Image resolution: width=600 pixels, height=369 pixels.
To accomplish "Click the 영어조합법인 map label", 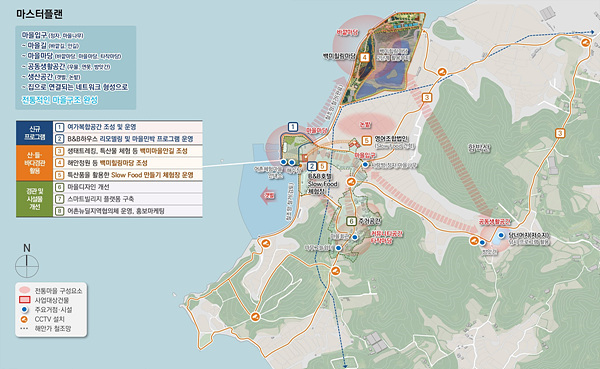I will [x=392, y=139].
